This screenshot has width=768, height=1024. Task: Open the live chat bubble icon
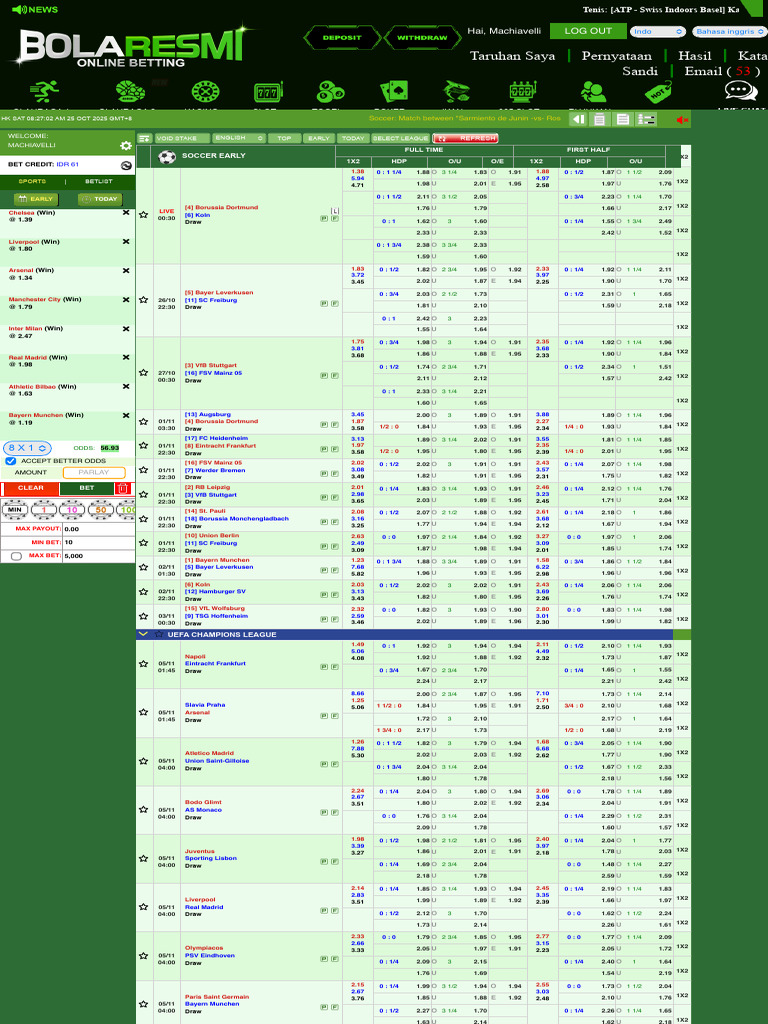[741, 91]
